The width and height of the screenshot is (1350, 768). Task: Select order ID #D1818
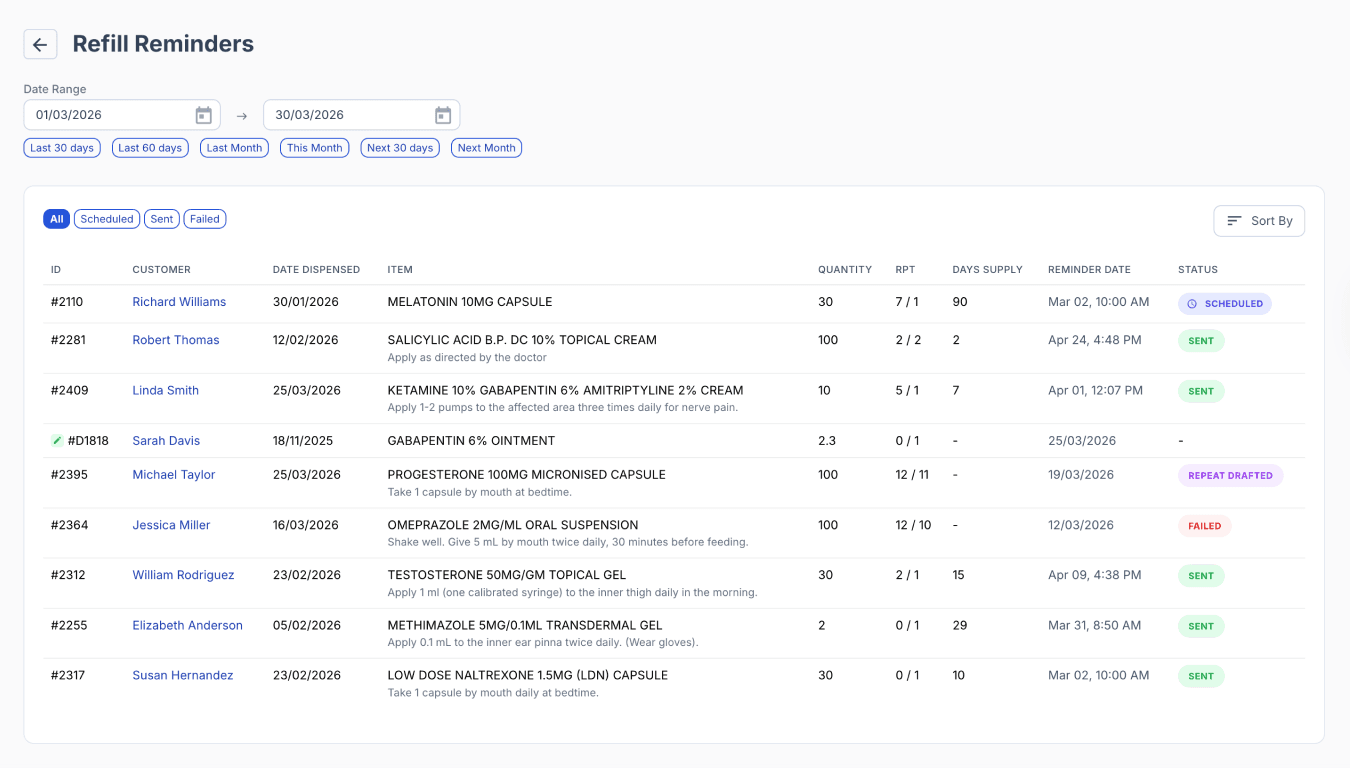pos(88,441)
